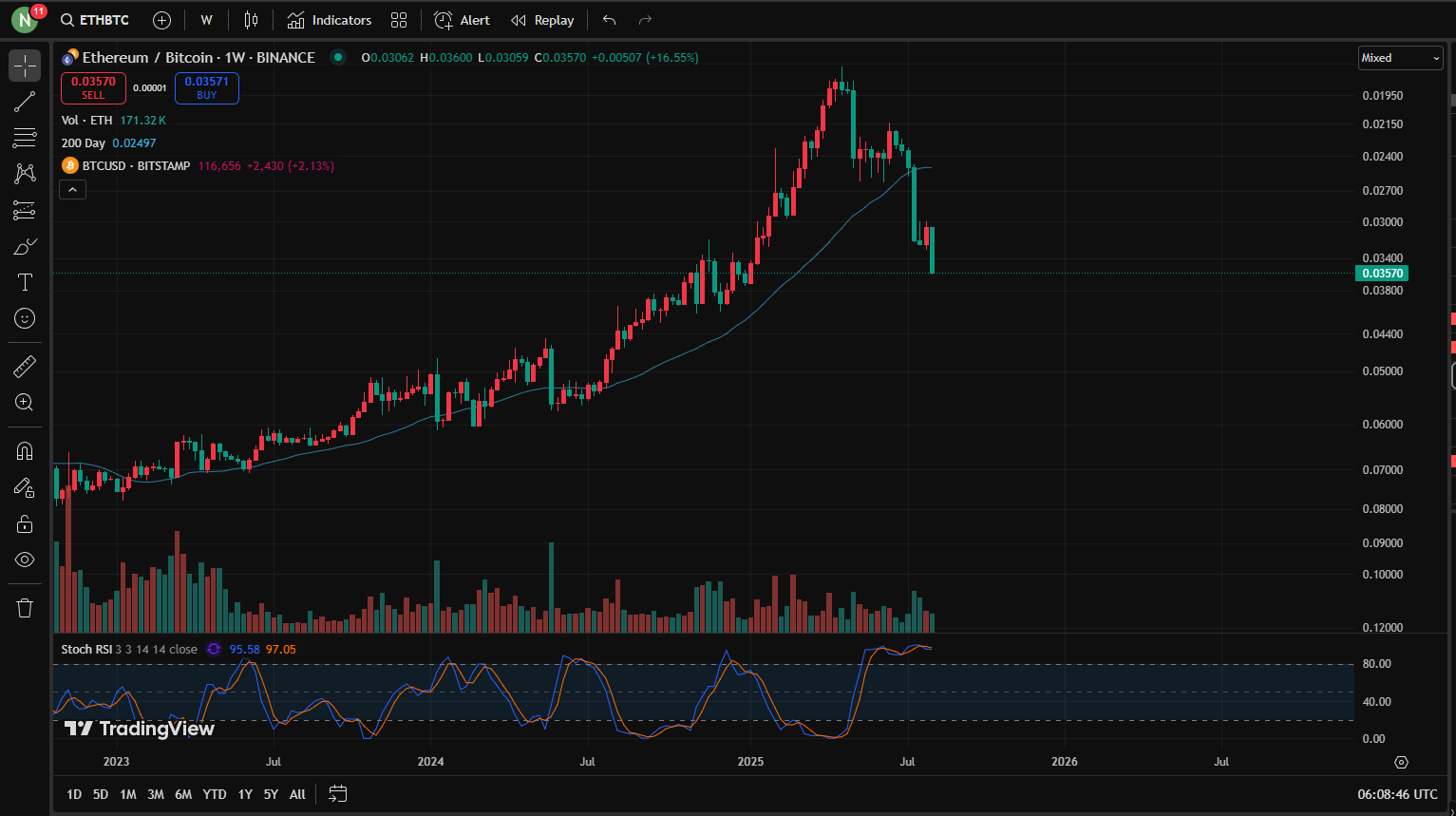Toggle hide all drawings eye icon
The image size is (1456, 816).
pos(25,560)
